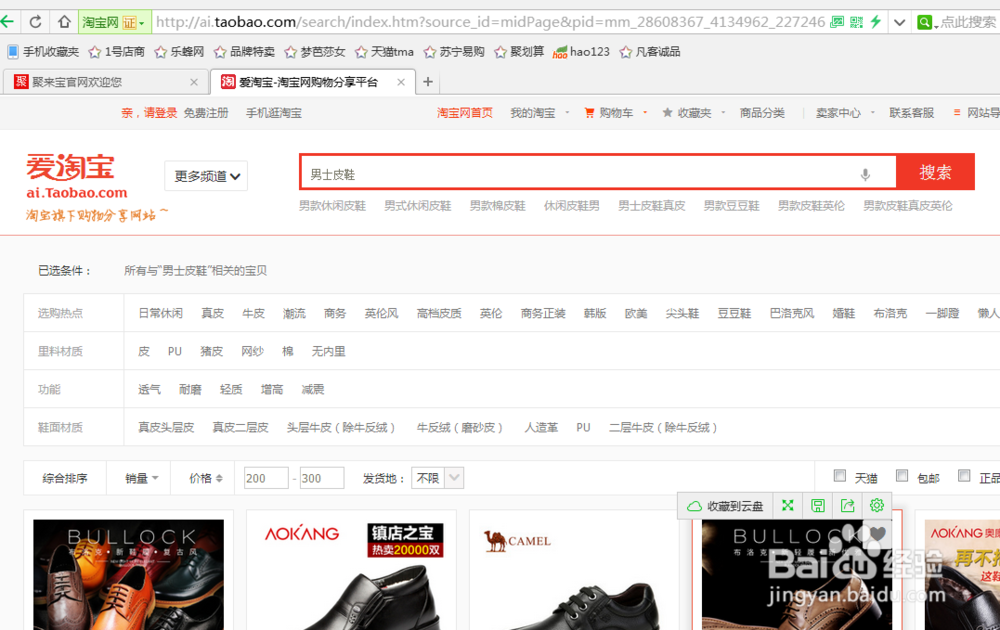Screen dimensions: 1000x630
Task: Click the microphone icon in the search box
Action: pyautogui.click(x=864, y=172)
